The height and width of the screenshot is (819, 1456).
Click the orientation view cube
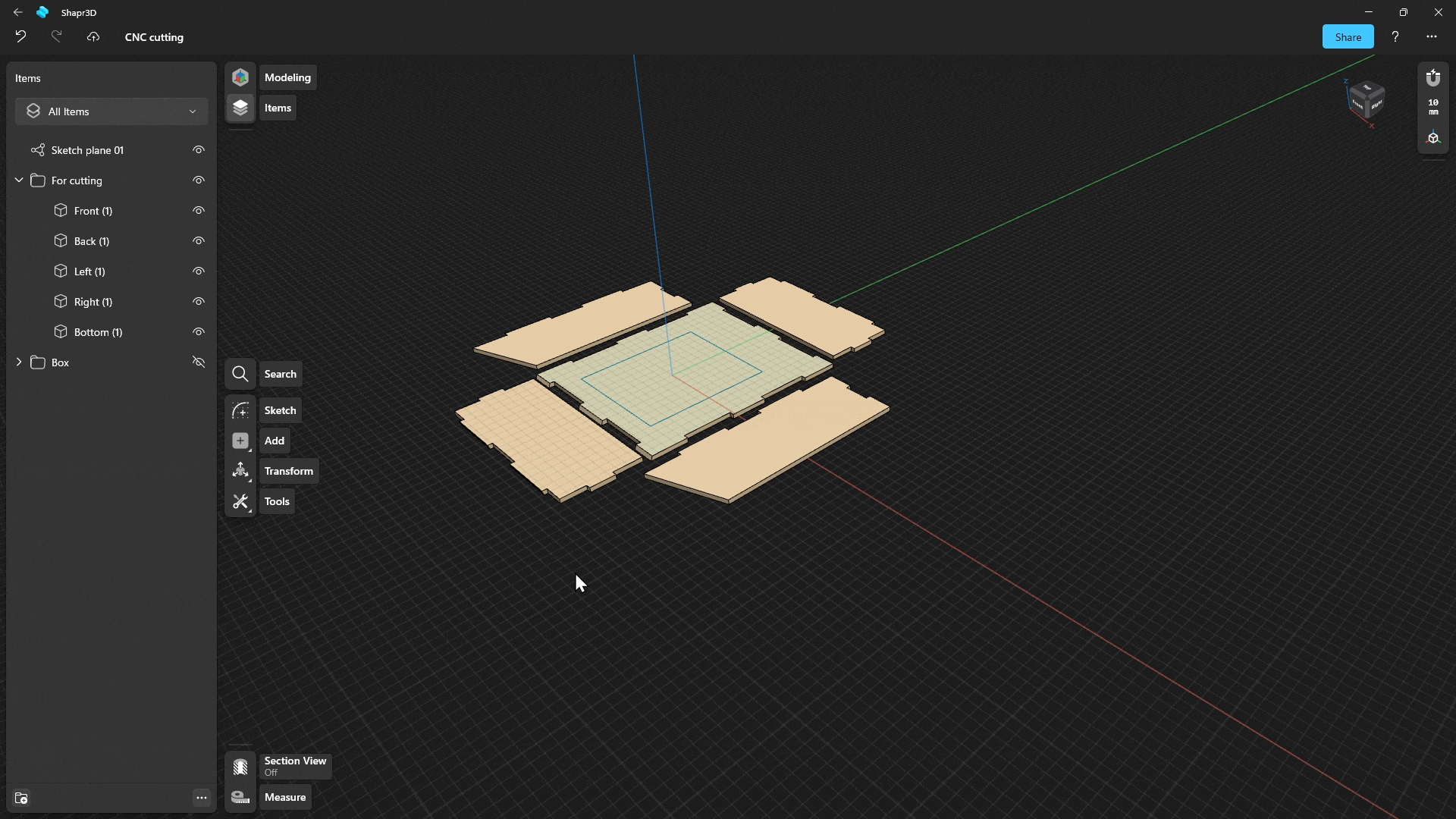1367,99
